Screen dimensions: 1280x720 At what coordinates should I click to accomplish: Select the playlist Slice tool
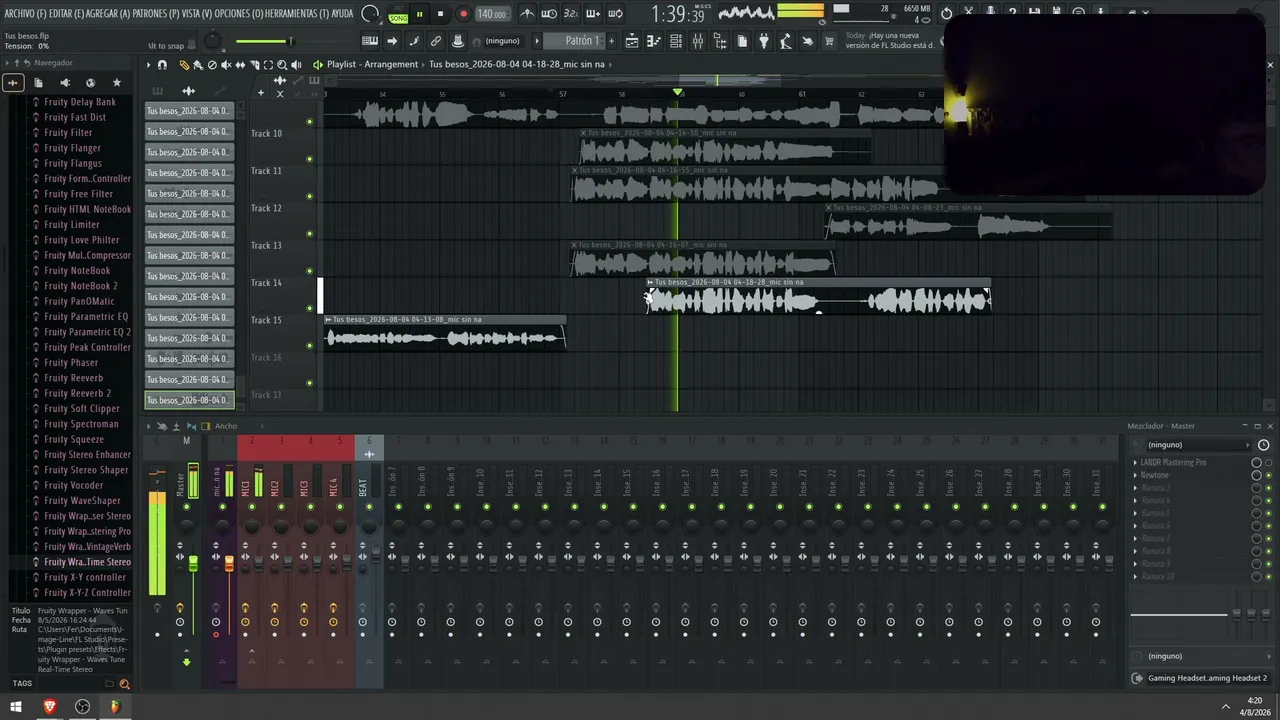click(x=254, y=65)
